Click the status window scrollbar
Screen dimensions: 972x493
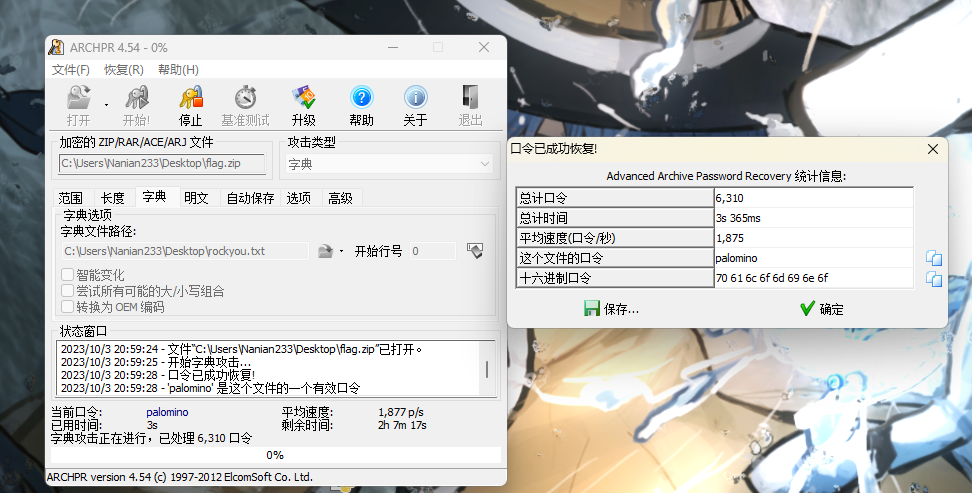click(x=487, y=368)
